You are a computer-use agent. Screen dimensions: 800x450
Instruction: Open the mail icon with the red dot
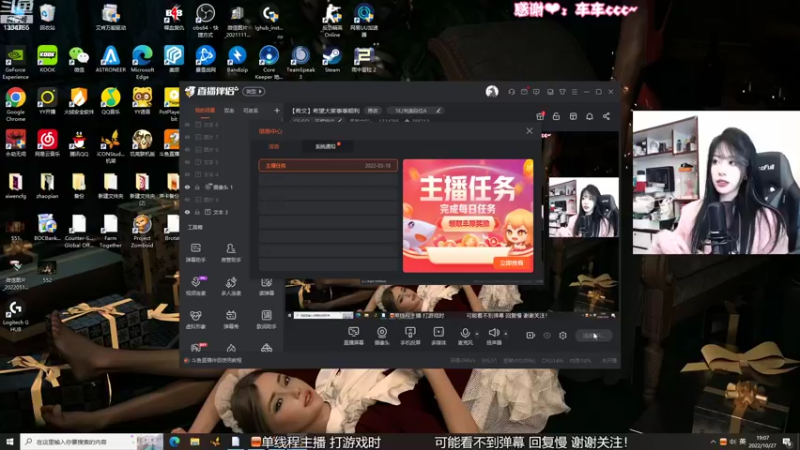tap(524, 92)
